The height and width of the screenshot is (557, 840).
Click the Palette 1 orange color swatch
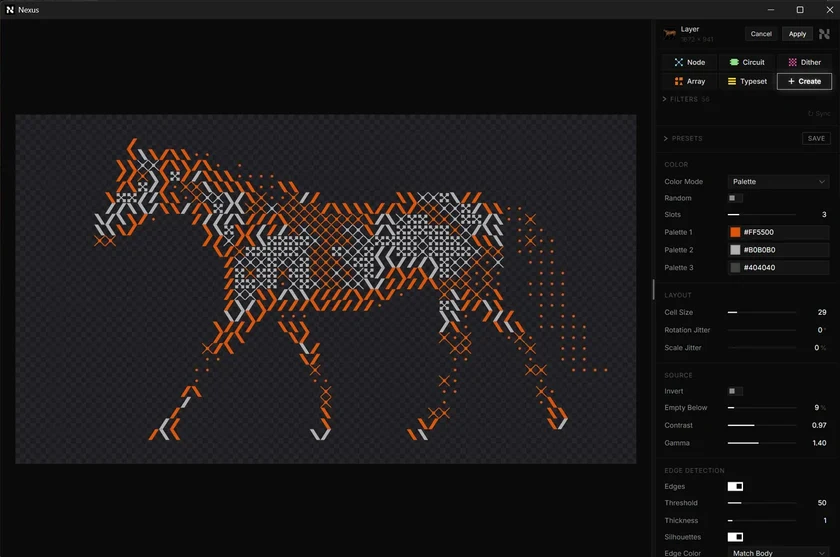point(735,232)
